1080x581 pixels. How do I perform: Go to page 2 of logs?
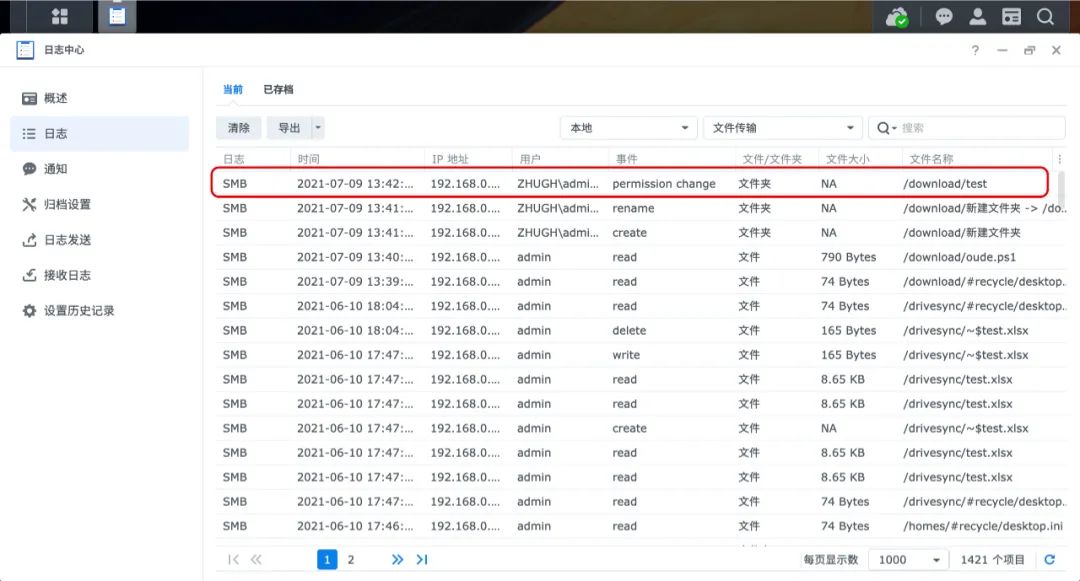(x=351, y=560)
